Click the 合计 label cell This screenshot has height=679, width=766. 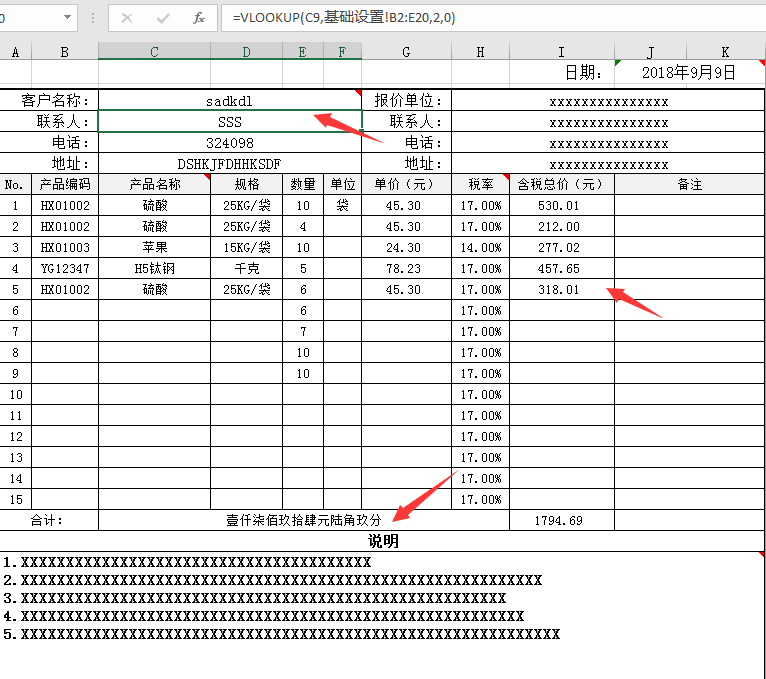tap(49, 521)
